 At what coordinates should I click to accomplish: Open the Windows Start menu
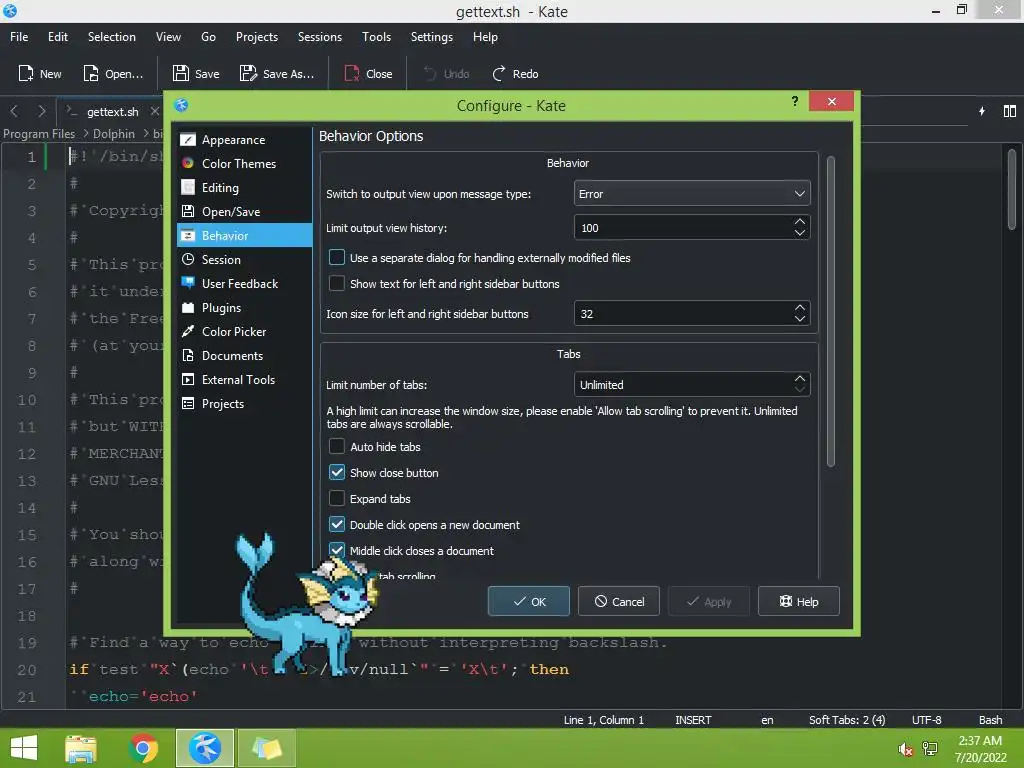click(24, 748)
